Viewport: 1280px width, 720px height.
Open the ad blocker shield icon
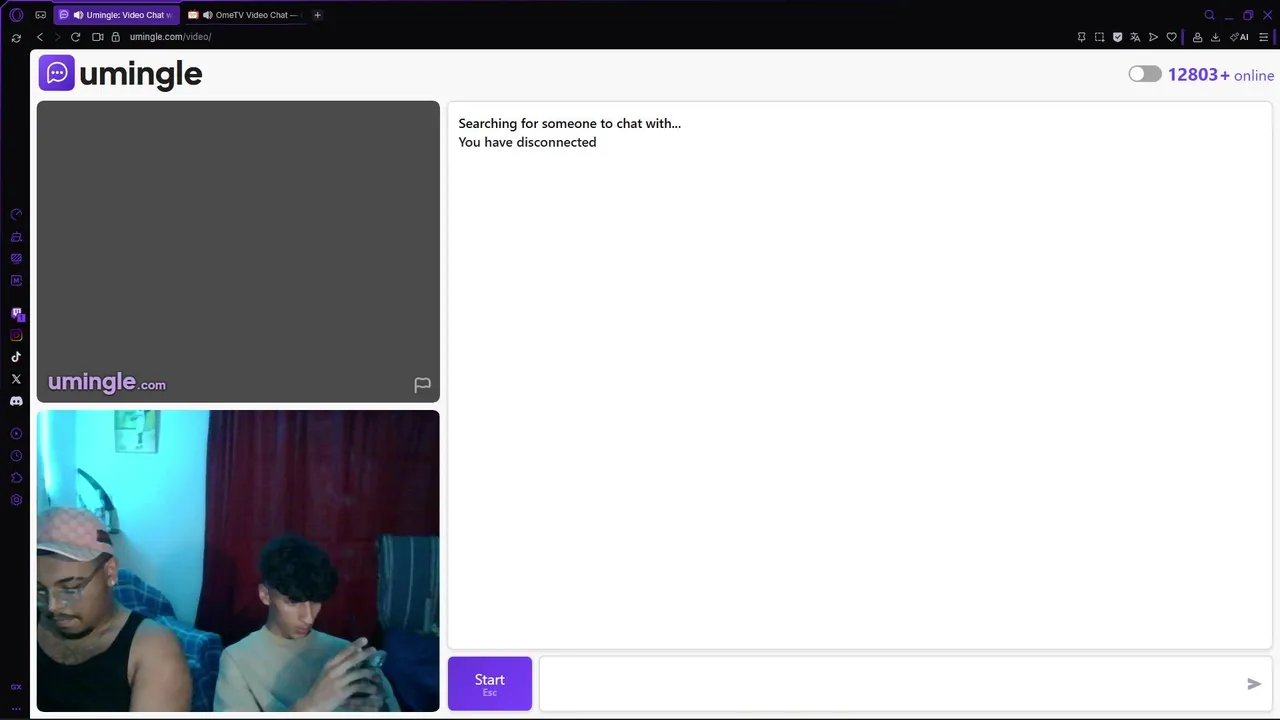point(1117,37)
